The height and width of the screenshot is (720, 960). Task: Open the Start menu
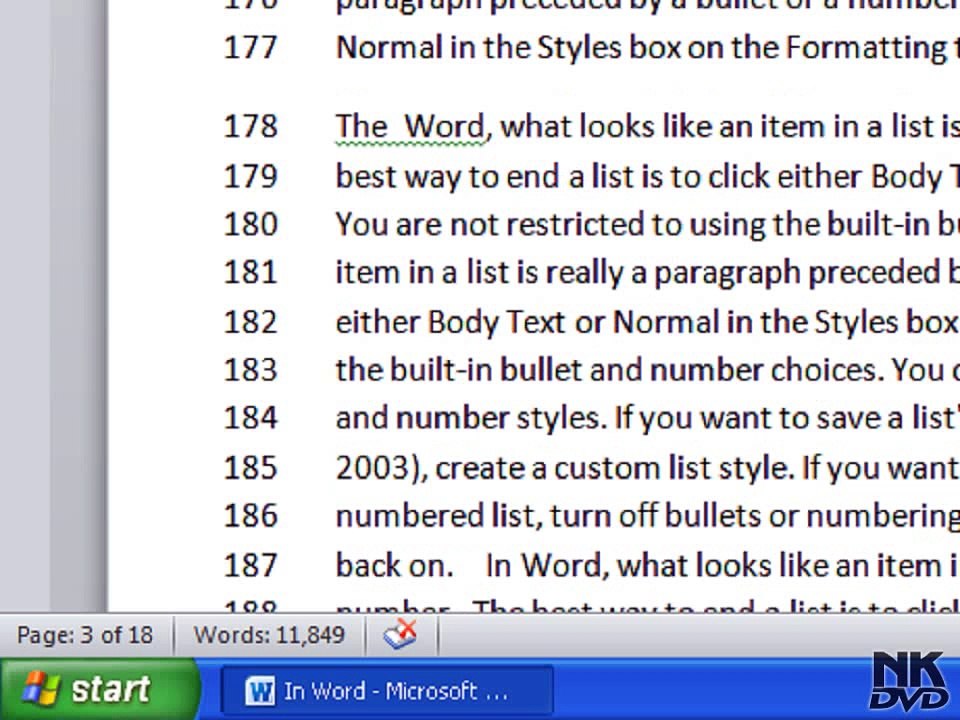[98, 689]
